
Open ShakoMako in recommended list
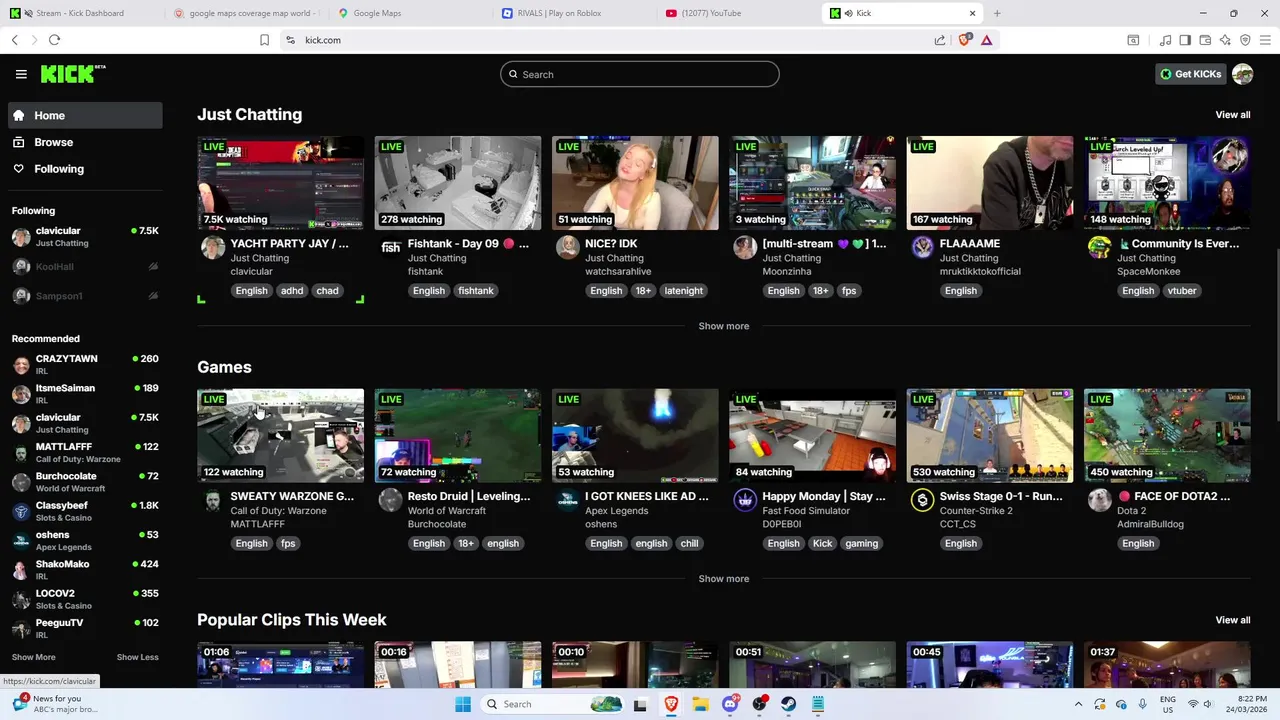[x=85, y=570]
